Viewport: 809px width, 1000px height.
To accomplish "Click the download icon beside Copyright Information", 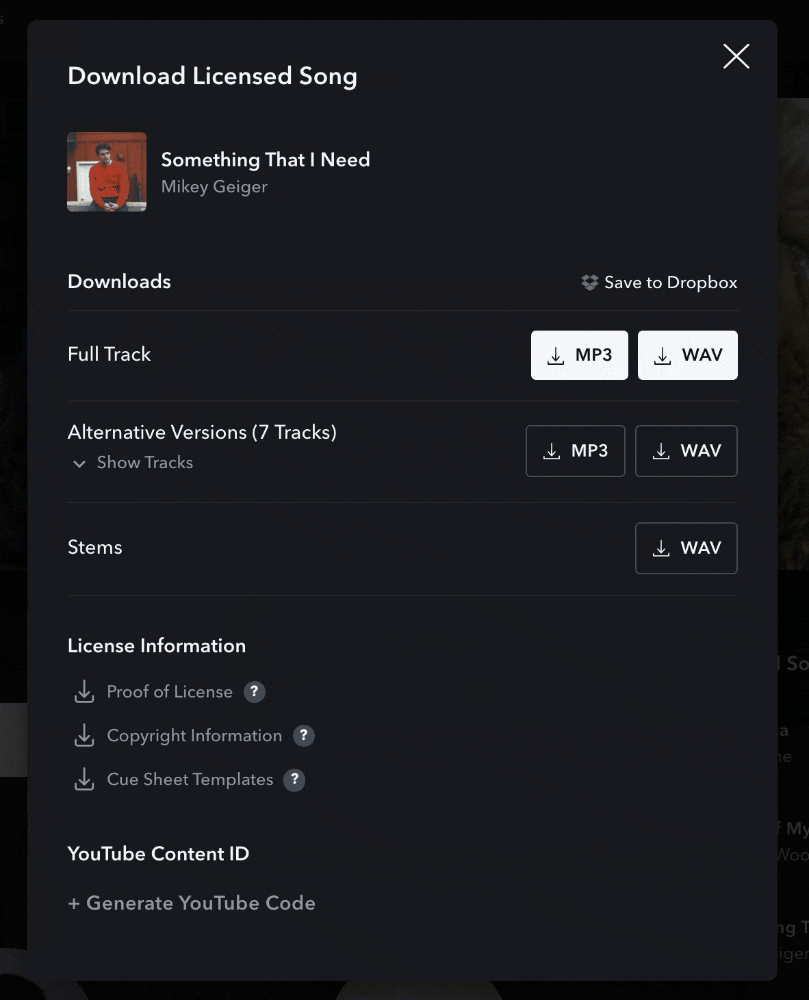I will (x=84, y=735).
